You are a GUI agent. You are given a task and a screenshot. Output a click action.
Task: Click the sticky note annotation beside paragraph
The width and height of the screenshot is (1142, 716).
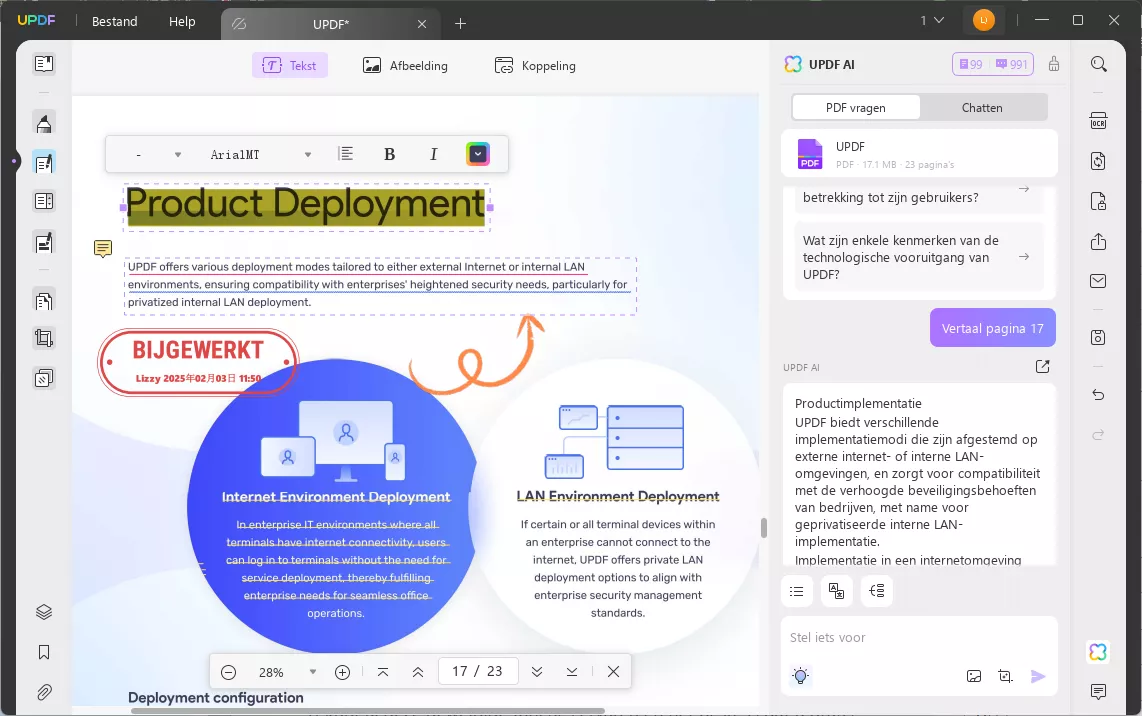point(103,249)
